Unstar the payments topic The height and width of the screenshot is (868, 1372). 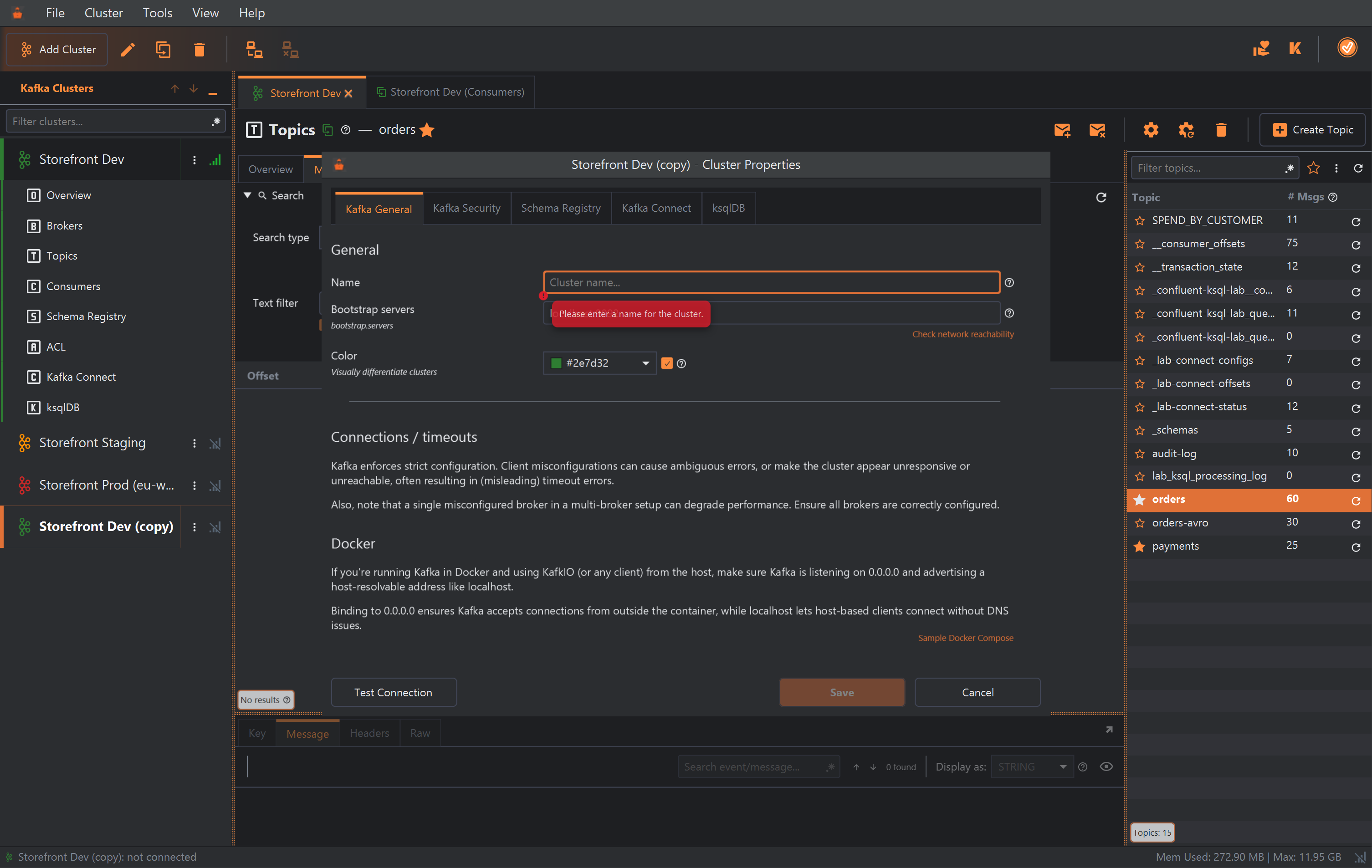click(1140, 546)
